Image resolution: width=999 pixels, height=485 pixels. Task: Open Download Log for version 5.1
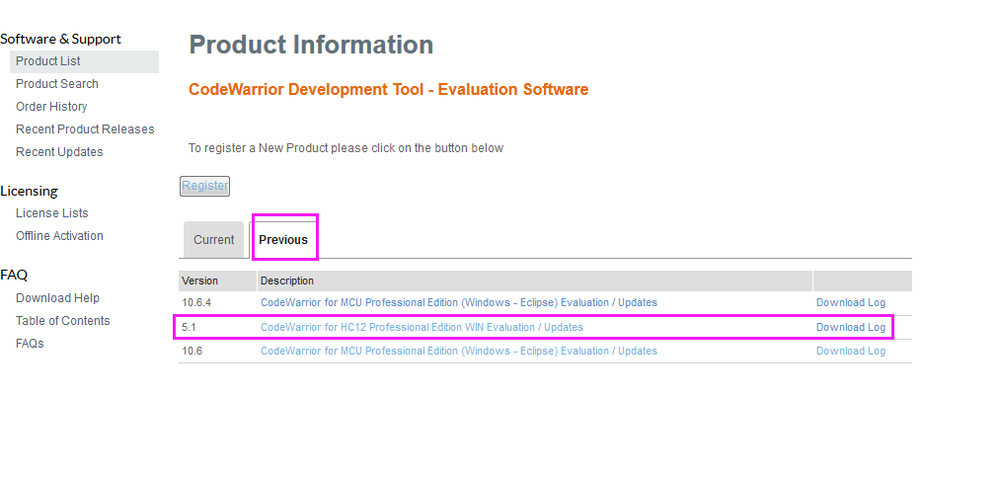coord(851,328)
